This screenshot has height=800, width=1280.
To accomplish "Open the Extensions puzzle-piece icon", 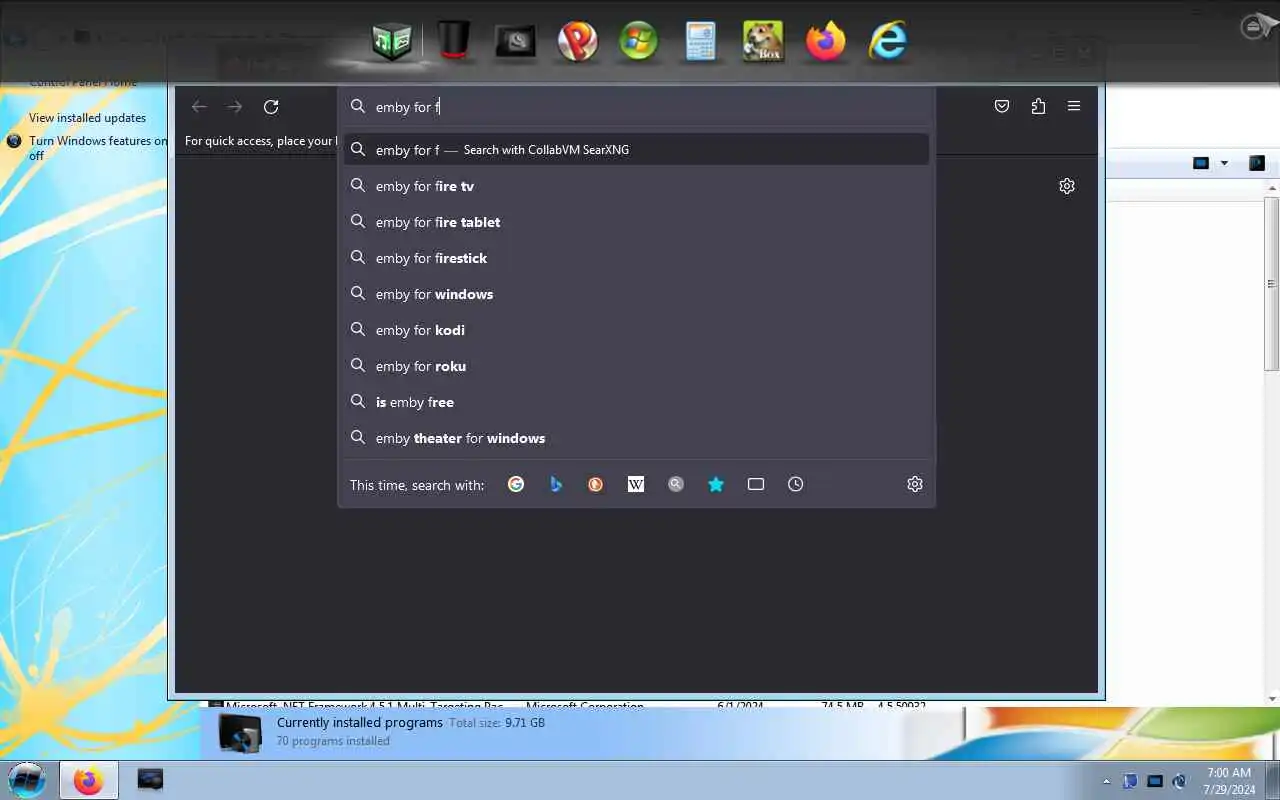I will click(1038, 106).
